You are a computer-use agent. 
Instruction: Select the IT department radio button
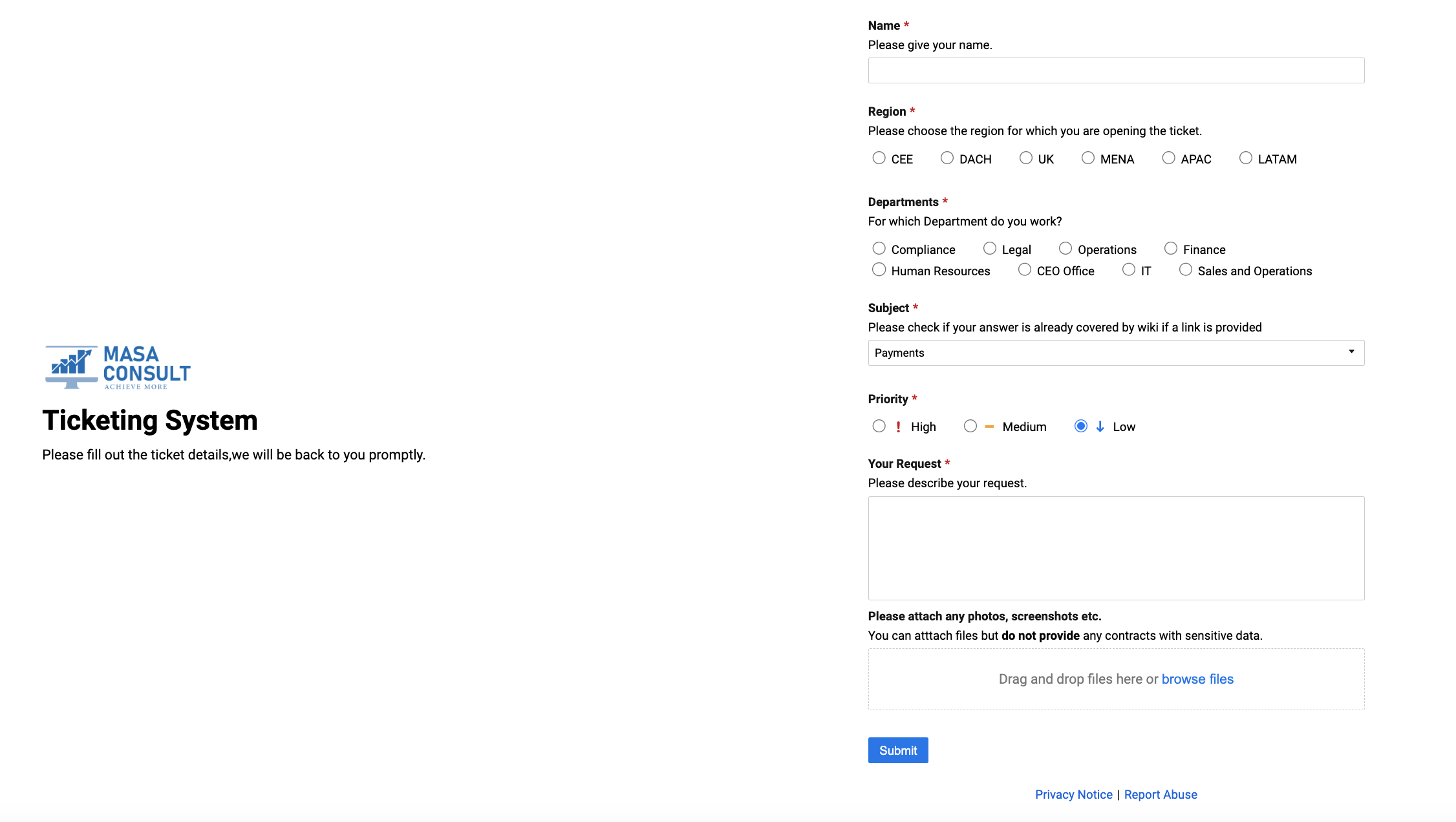[1127, 270]
